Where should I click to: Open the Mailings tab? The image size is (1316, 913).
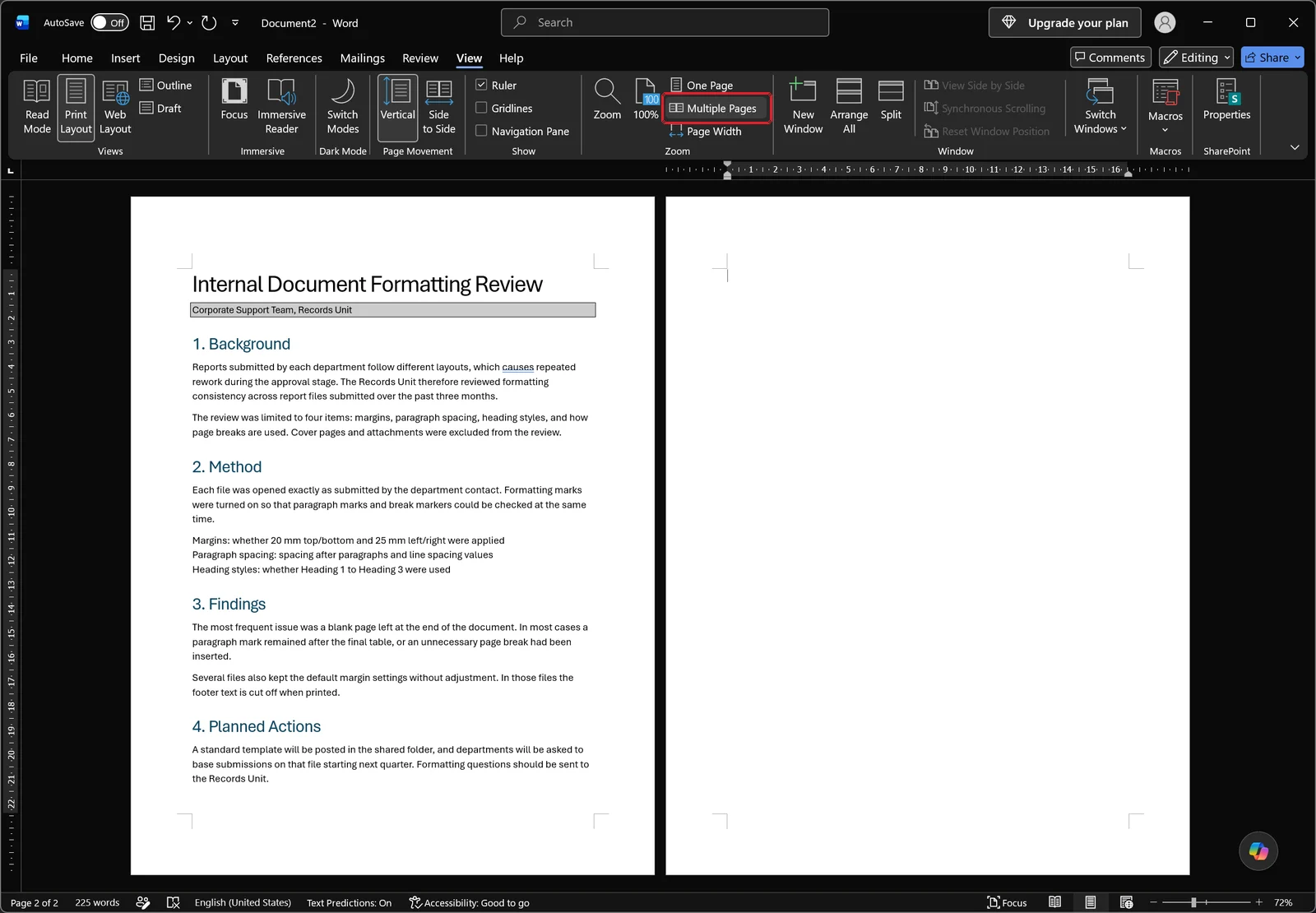362,58
